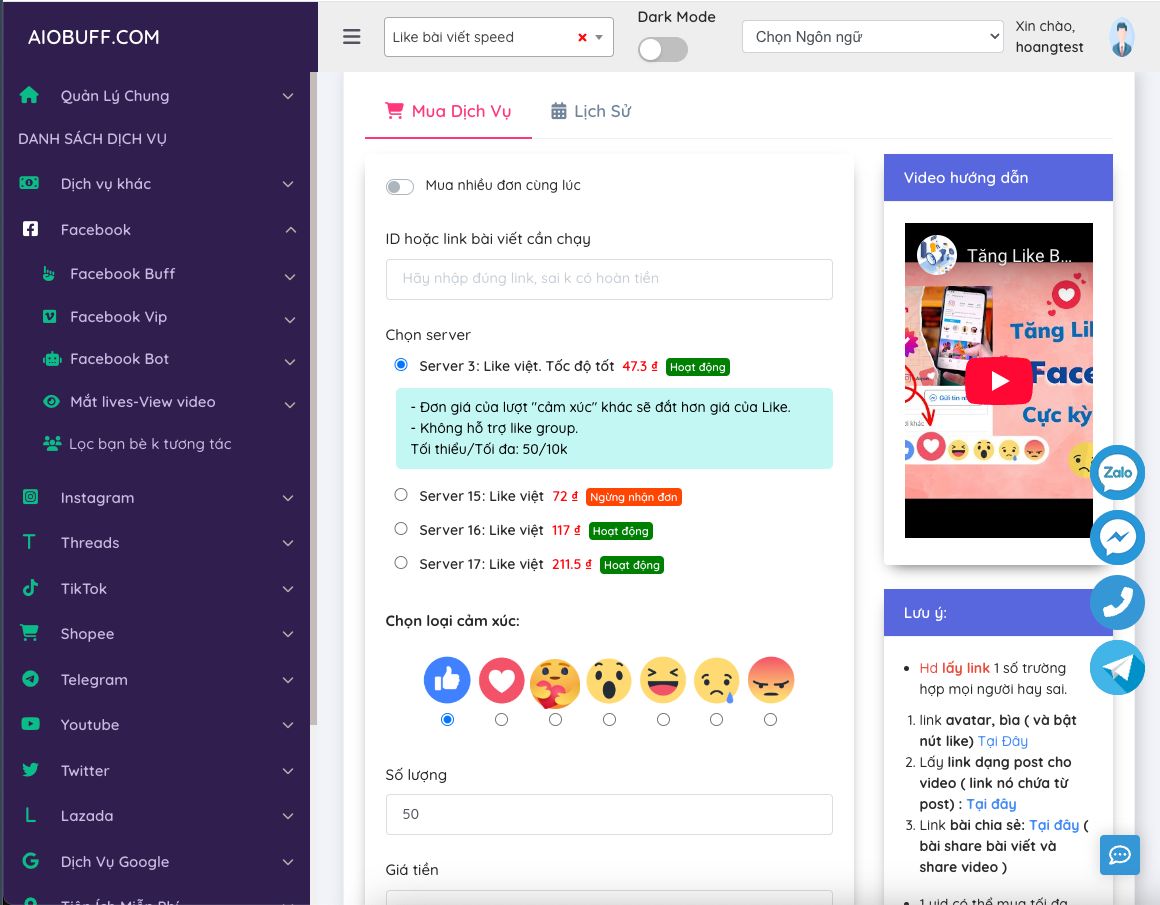Open the floating Messenger icon
The width and height of the screenshot is (1160, 905).
tap(1117, 537)
